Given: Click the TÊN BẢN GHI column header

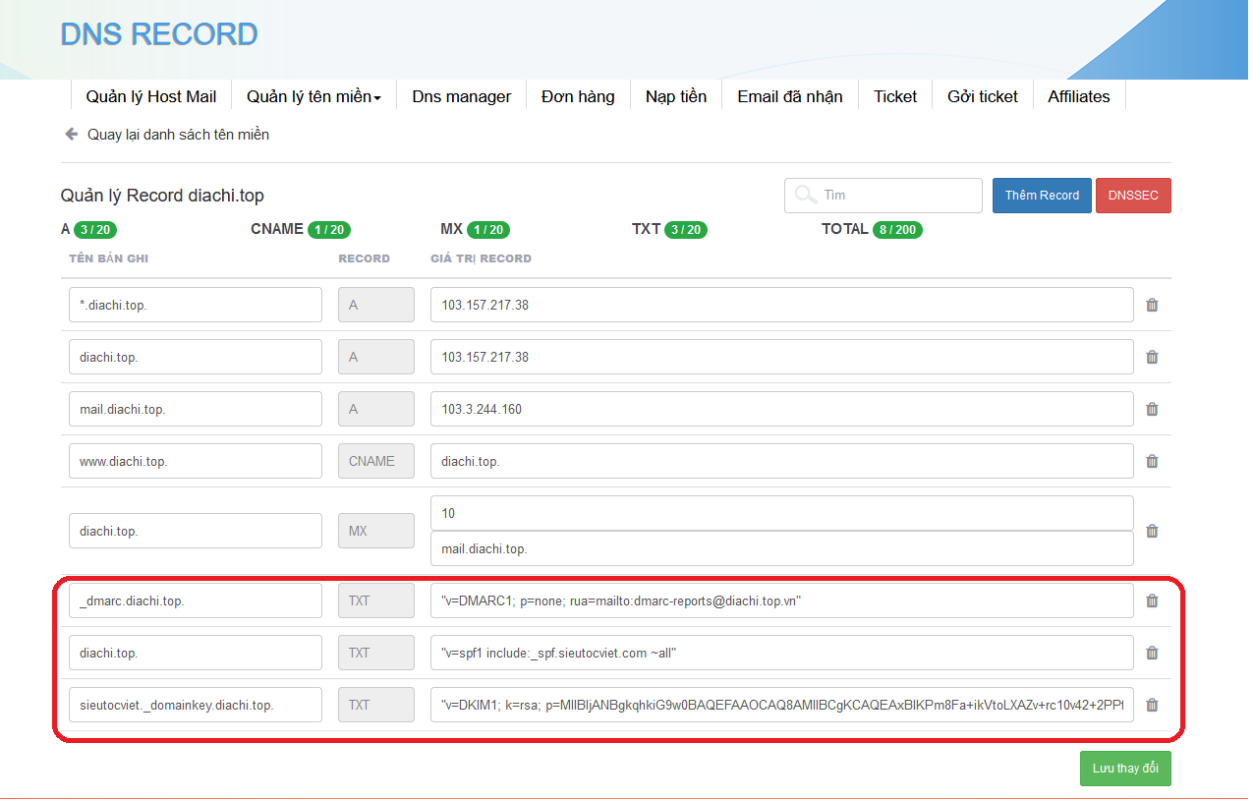Looking at the screenshot, I should point(108,258).
